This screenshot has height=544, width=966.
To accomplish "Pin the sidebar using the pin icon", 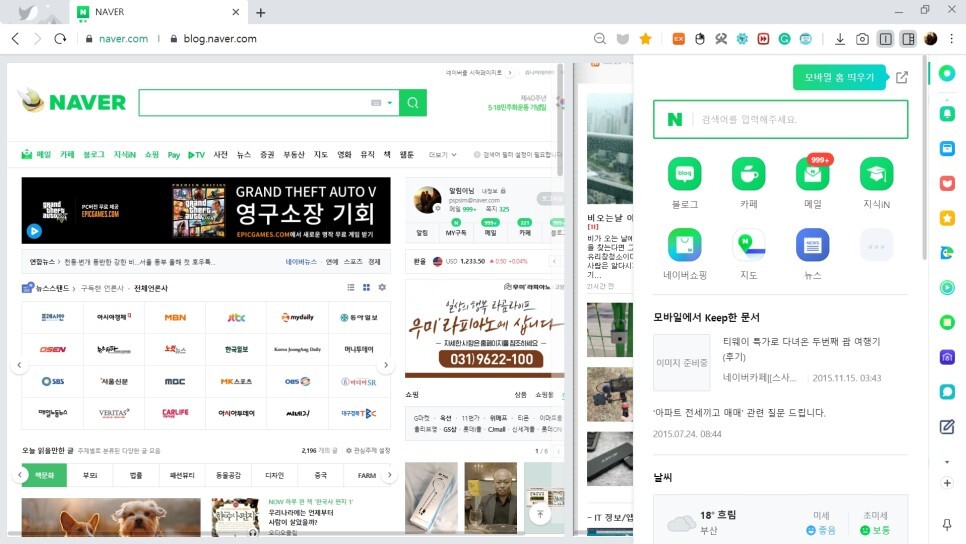I will [947, 524].
